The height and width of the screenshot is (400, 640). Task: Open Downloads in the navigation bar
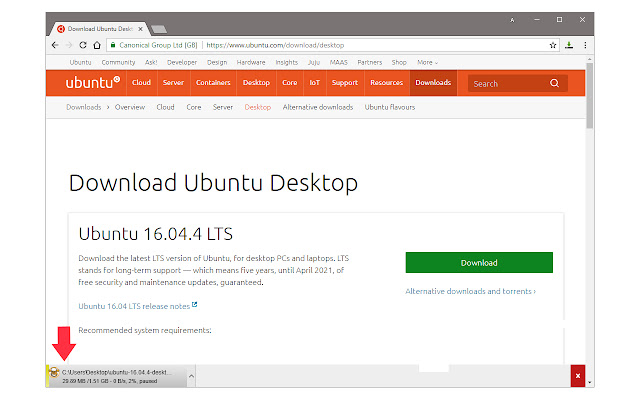(433, 82)
